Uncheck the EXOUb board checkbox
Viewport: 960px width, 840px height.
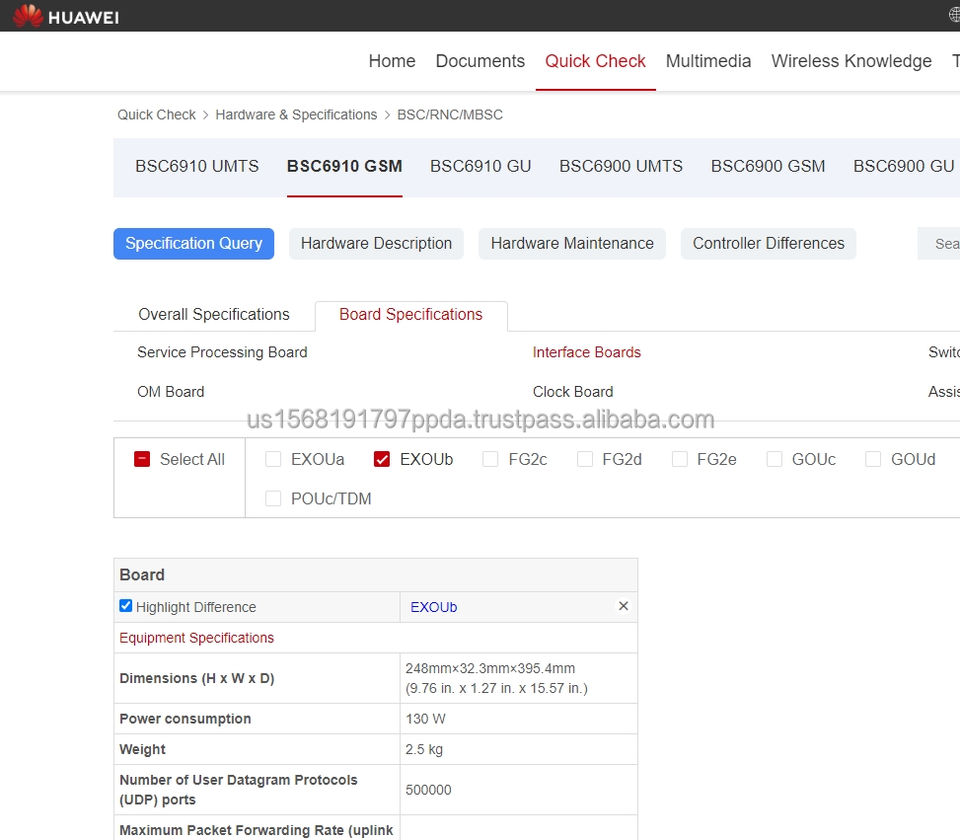[x=381, y=459]
